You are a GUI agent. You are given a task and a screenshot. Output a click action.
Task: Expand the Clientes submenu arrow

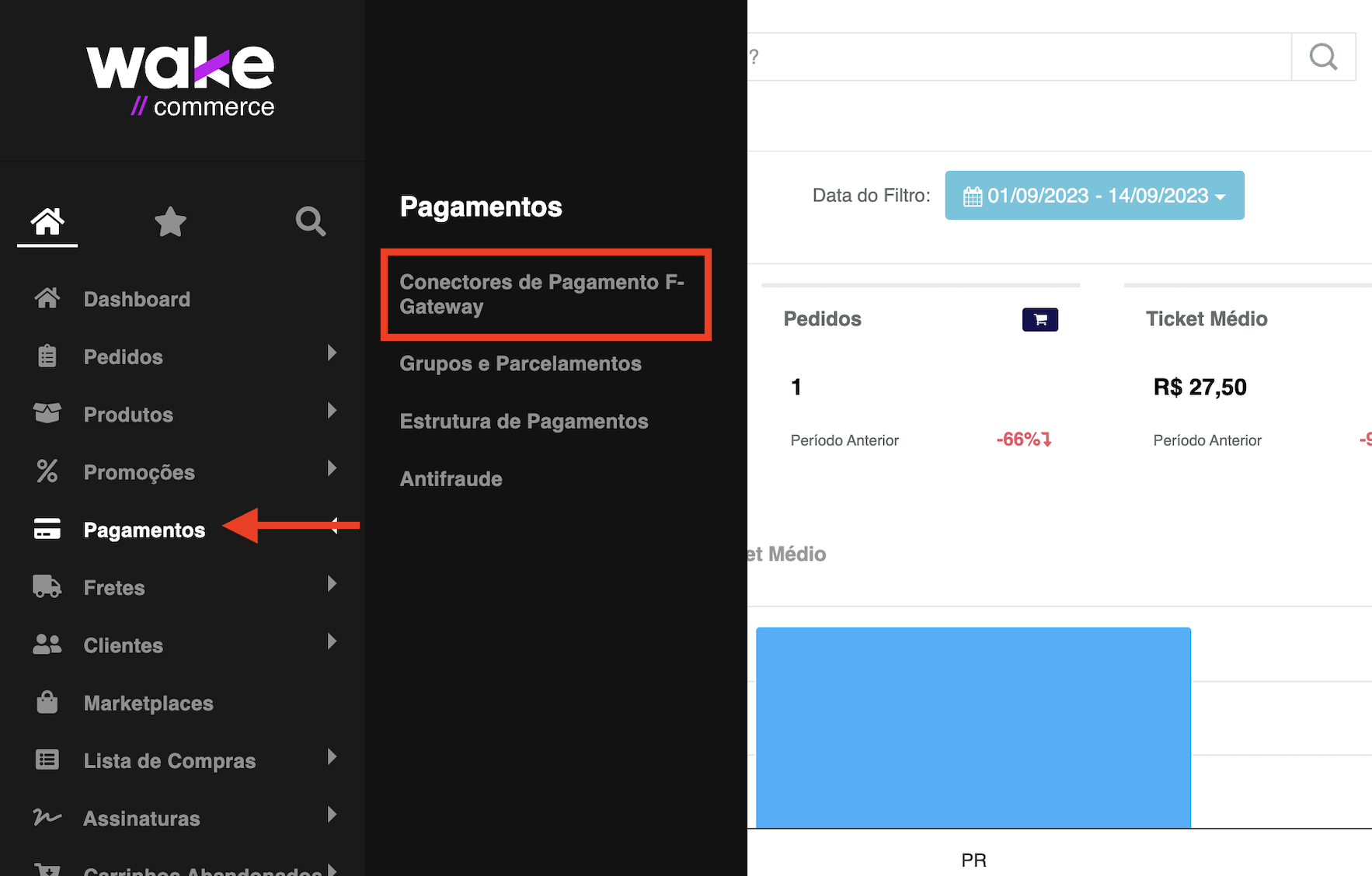pyautogui.click(x=332, y=641)
